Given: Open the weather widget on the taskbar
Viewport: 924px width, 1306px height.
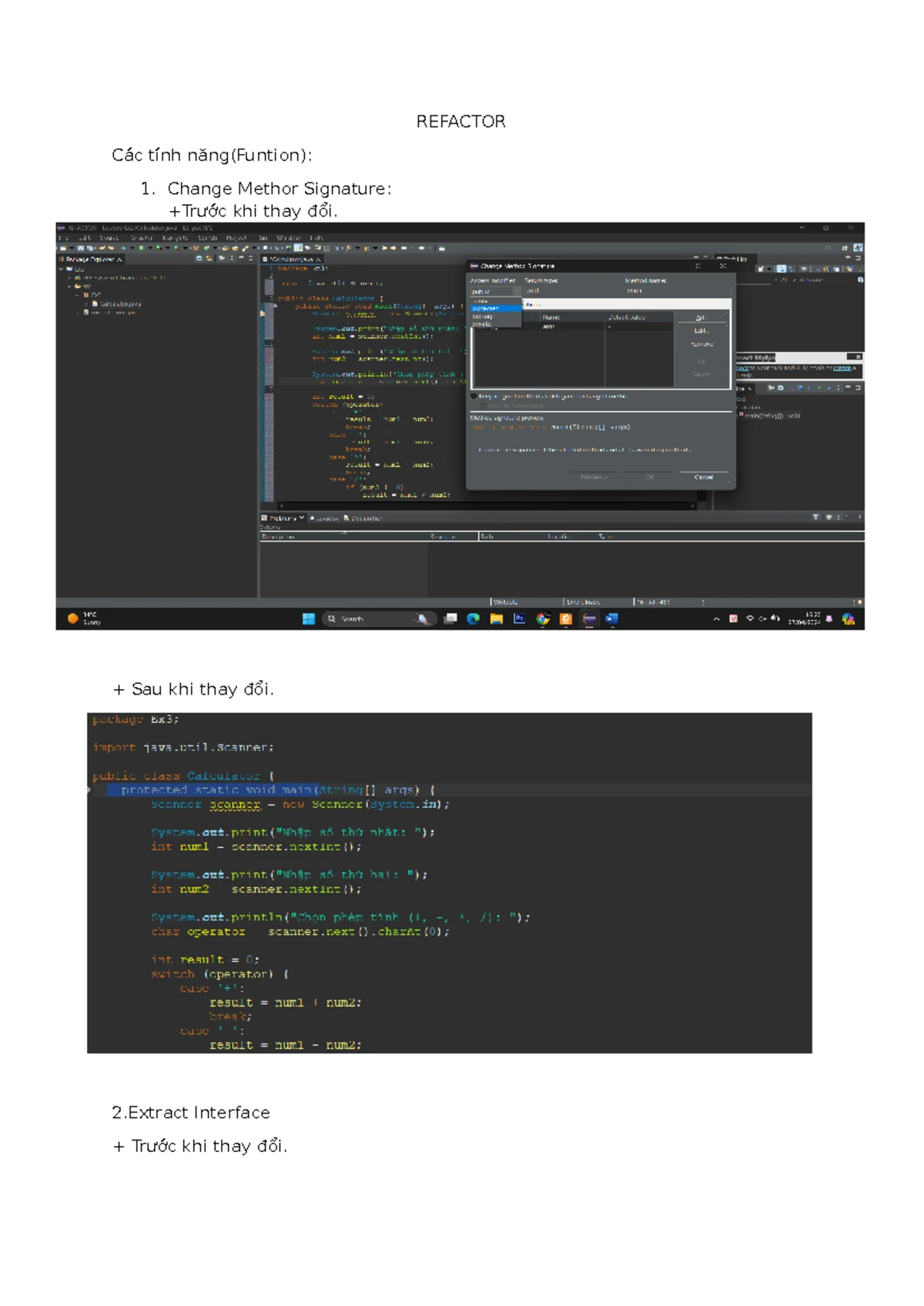Looking at the screenshot, I should [83, 618].
